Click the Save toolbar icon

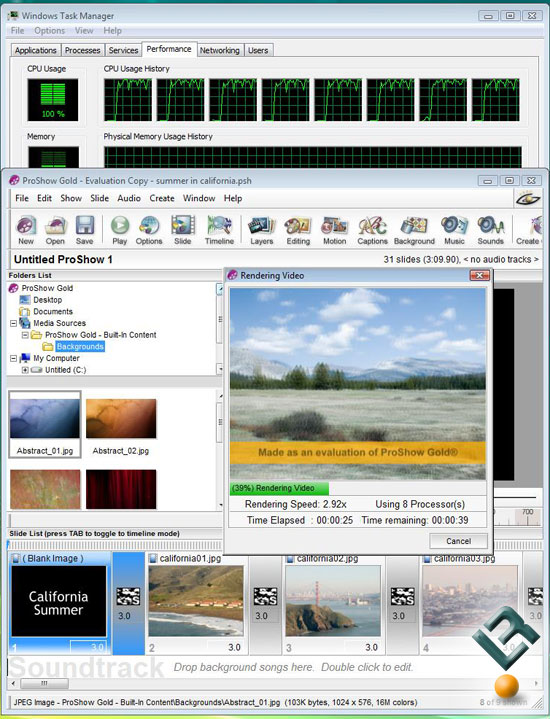84,230
